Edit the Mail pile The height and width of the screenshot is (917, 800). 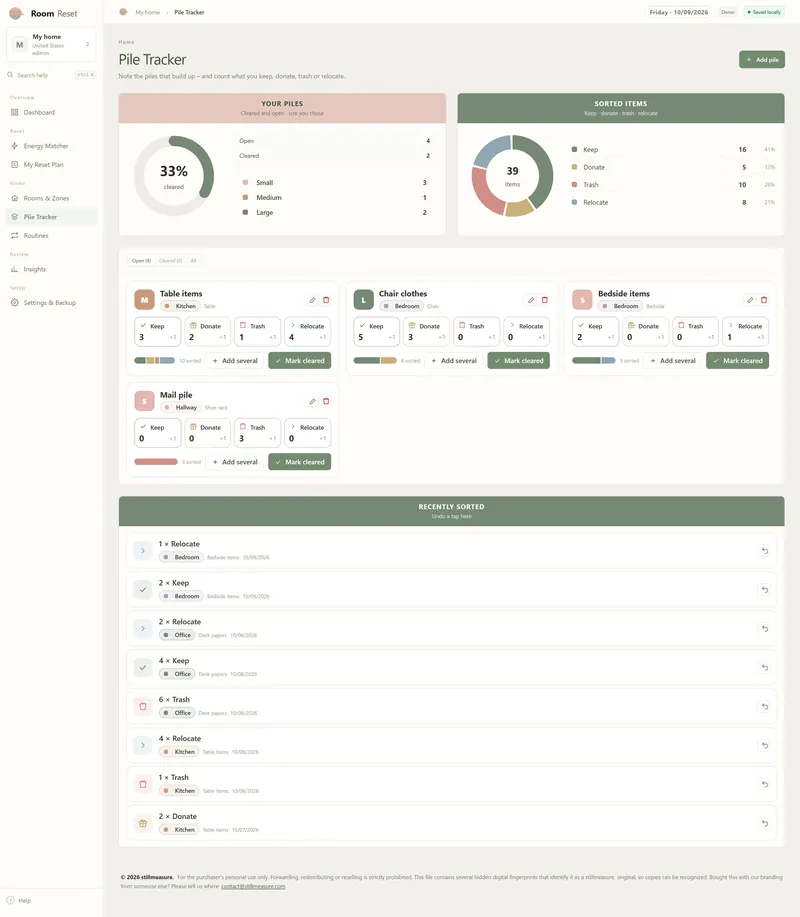[x=312, y=401]
